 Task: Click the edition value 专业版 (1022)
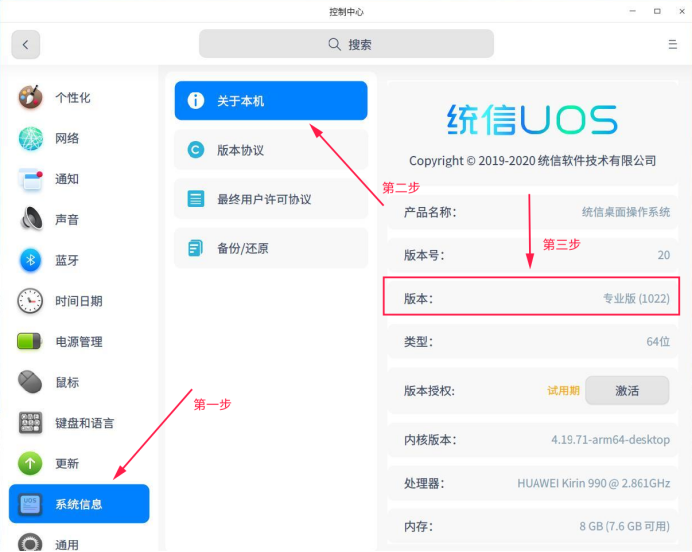point(636,298)
